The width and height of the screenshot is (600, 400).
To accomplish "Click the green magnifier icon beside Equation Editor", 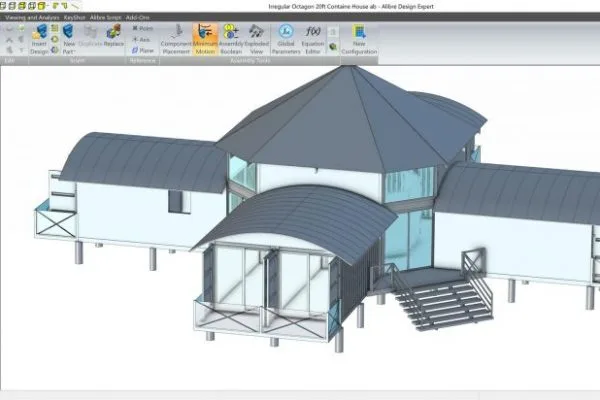I will tap(333, 47).
